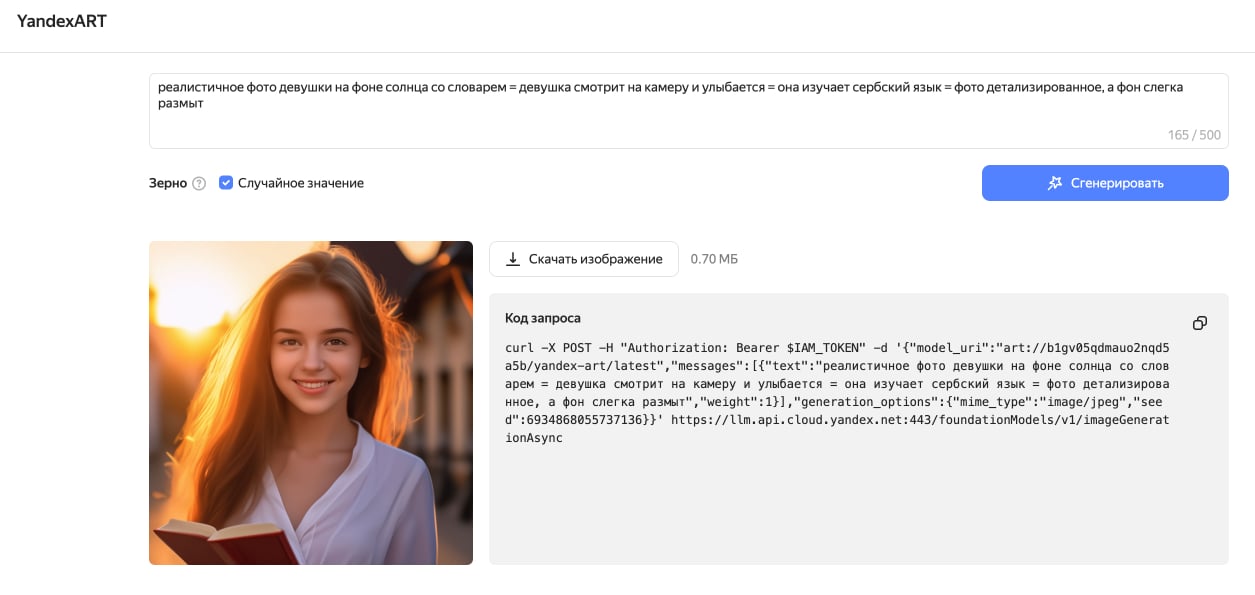
Task: Click the copy request code icon
Action: pyautogui.click(x=1199, y=323)
